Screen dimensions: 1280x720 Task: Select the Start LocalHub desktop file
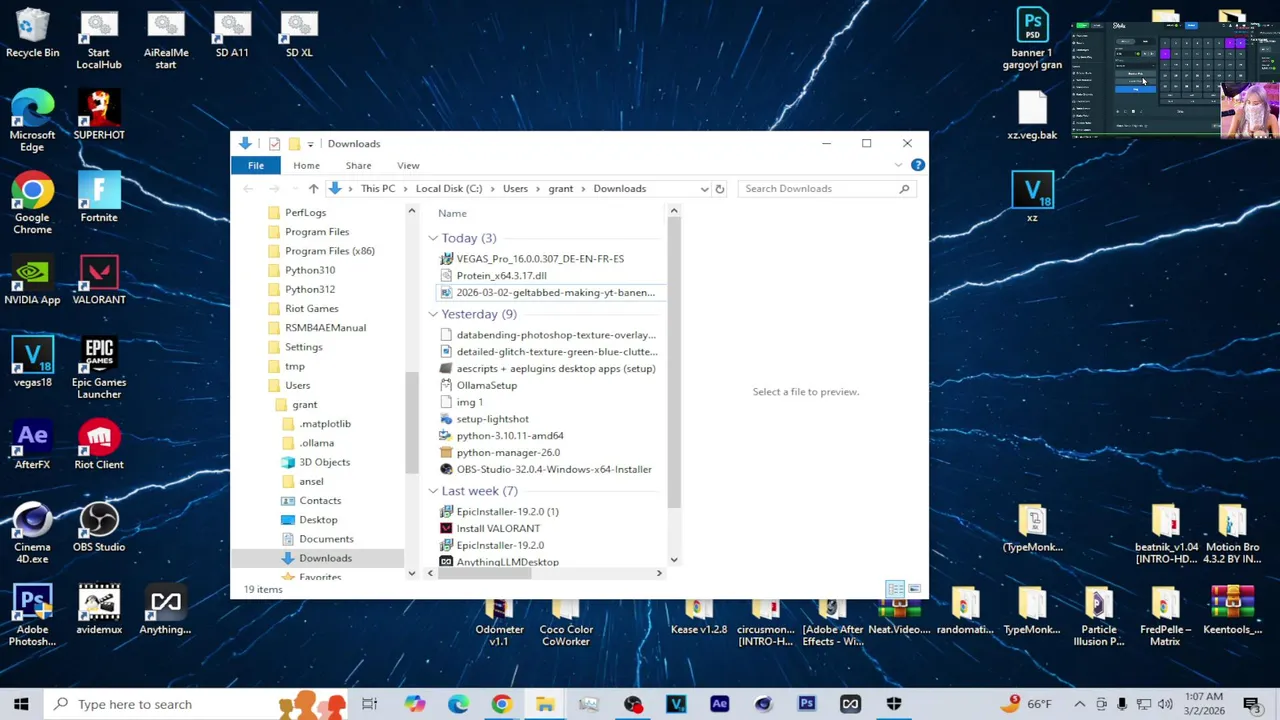point(99,40)
